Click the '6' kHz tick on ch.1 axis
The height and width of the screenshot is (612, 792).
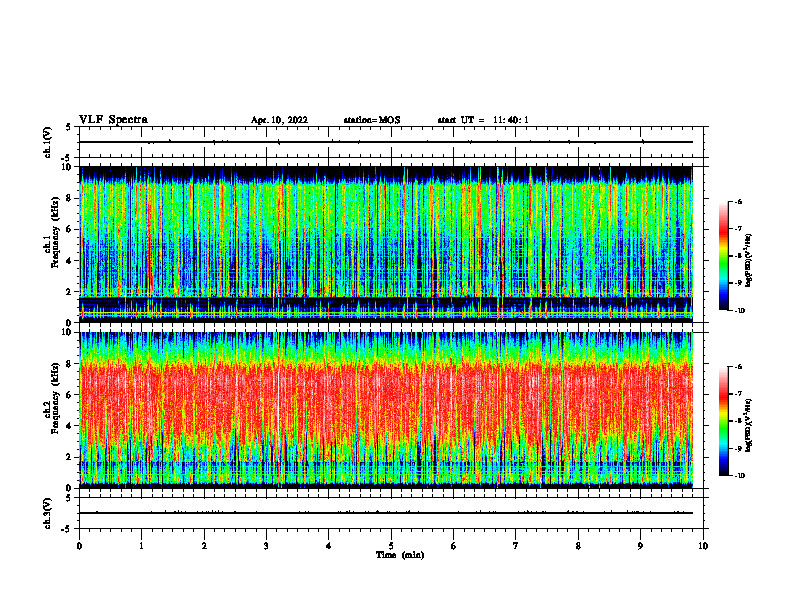(71, 229)
